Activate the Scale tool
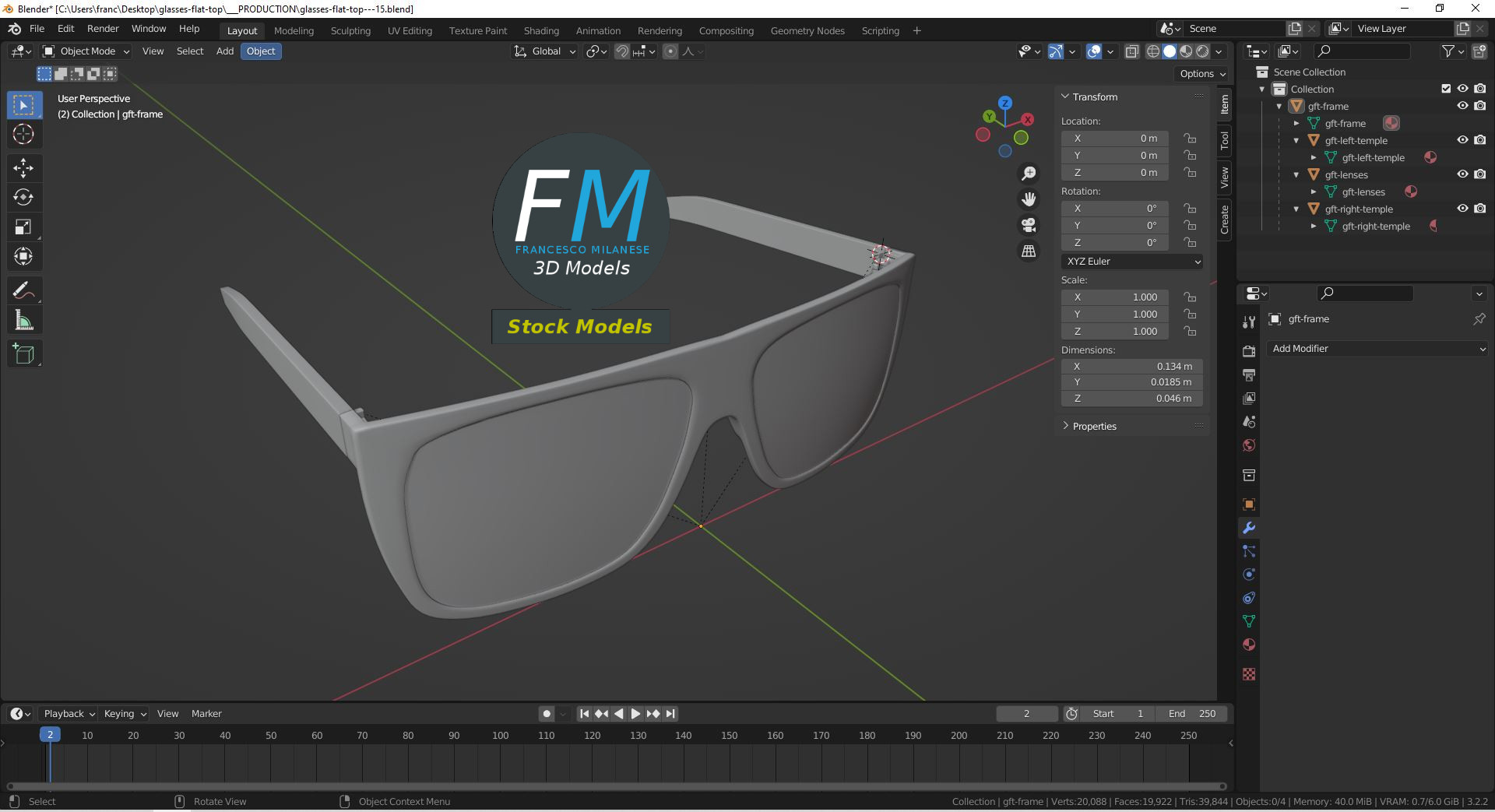This screenshot has height=812, width=1495. coord(23,227)
